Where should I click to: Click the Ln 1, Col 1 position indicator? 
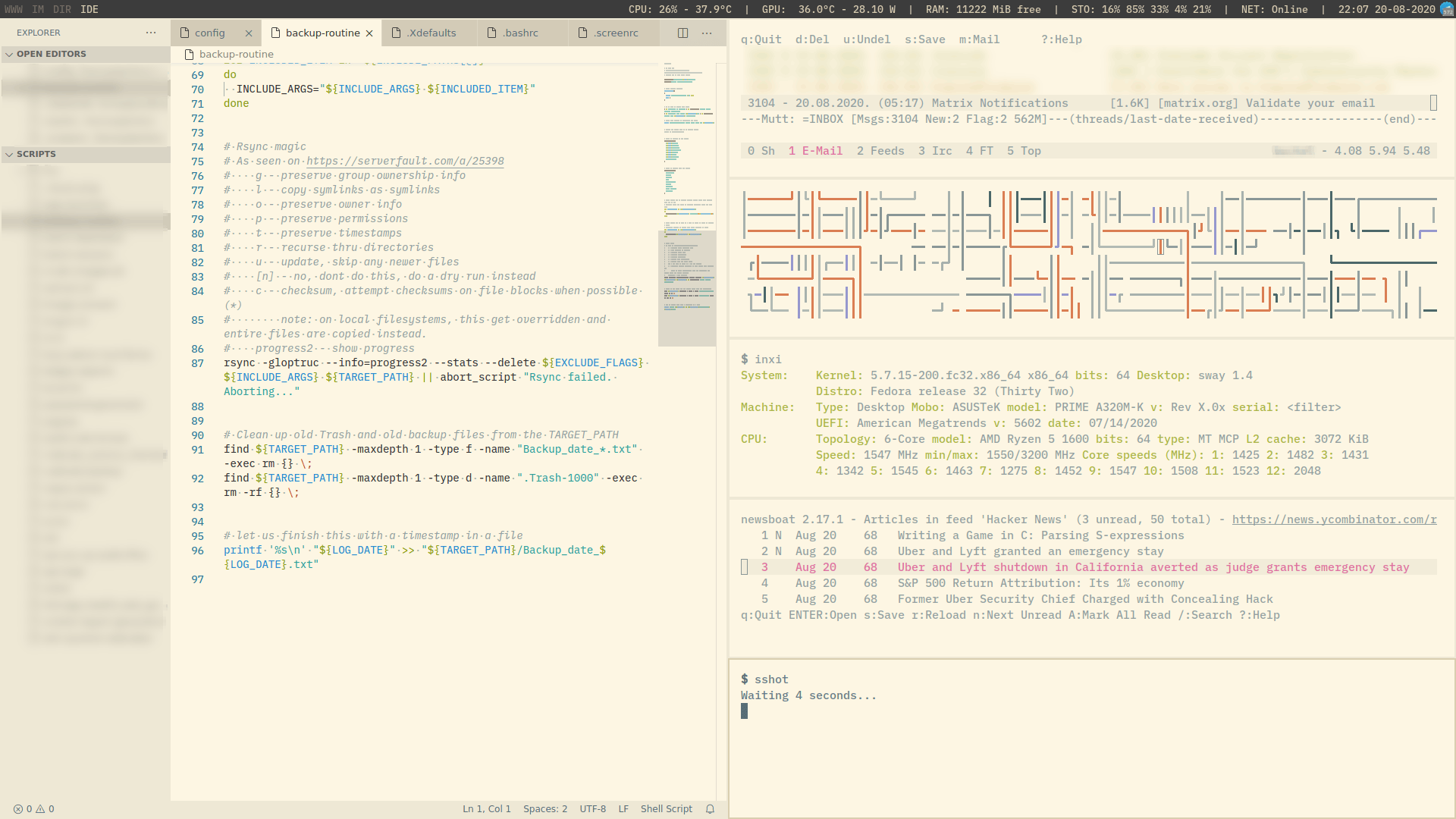click(x=486, y=809)
